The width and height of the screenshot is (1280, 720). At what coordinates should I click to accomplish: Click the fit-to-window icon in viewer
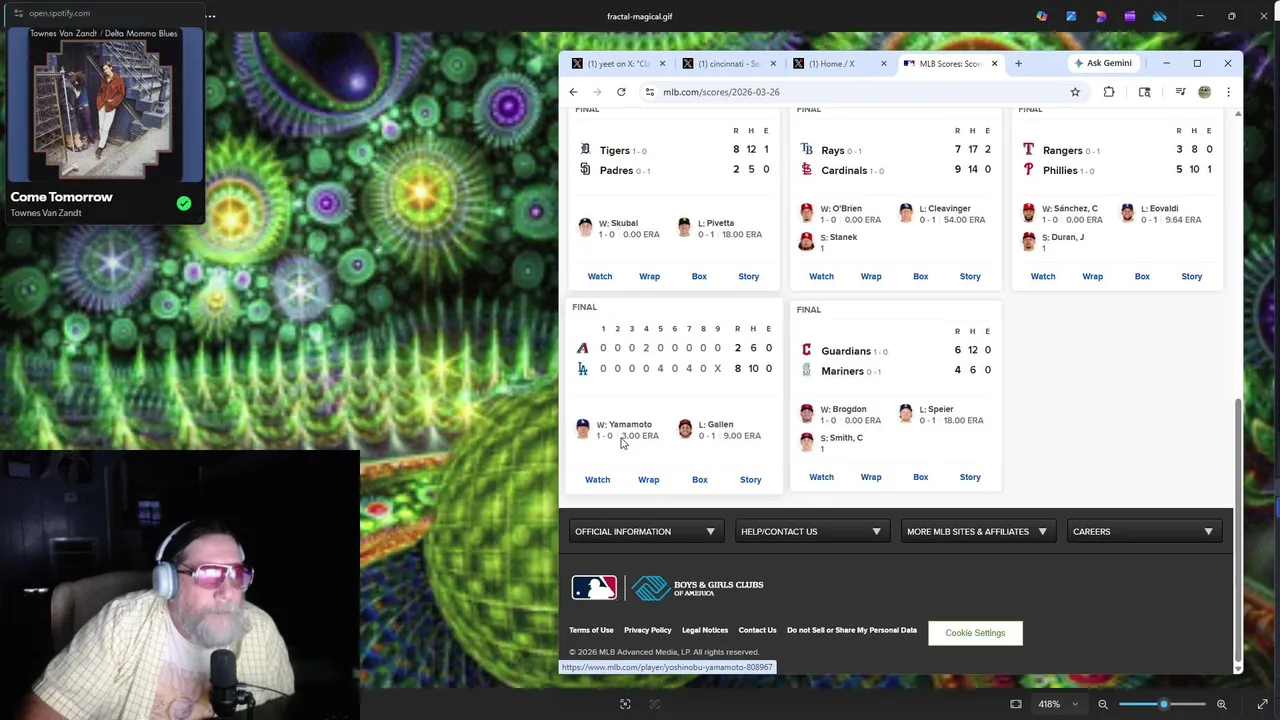pos(1016,704)
